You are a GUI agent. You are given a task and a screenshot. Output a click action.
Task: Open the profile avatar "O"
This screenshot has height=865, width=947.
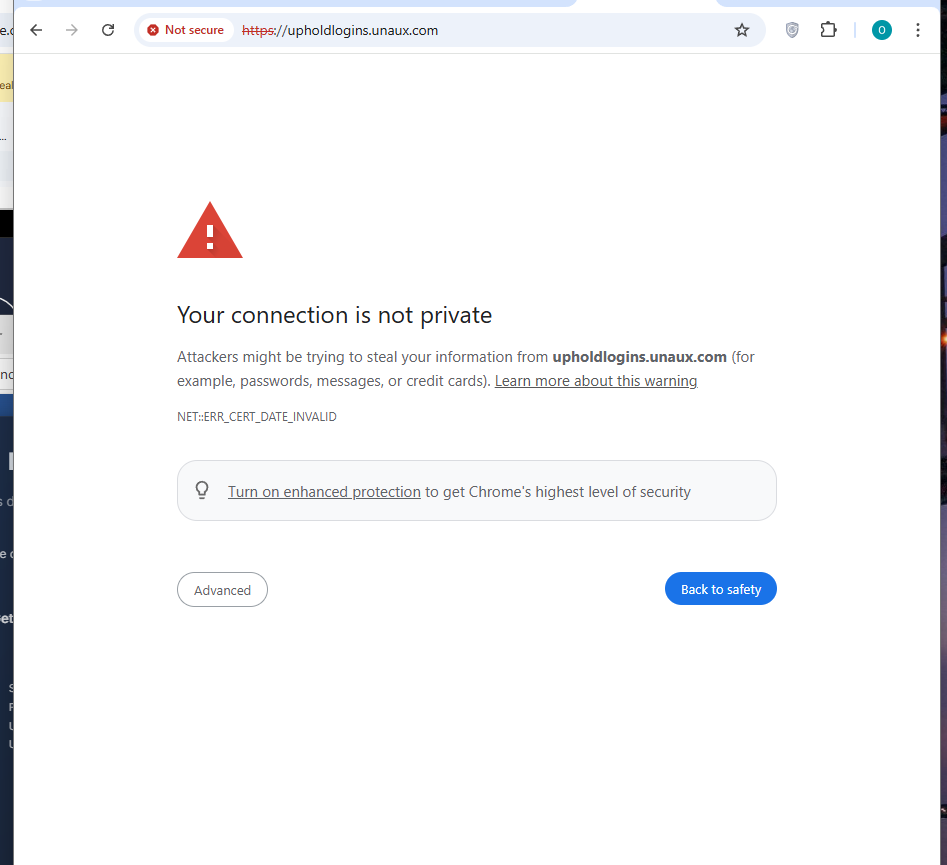[881, 30]
